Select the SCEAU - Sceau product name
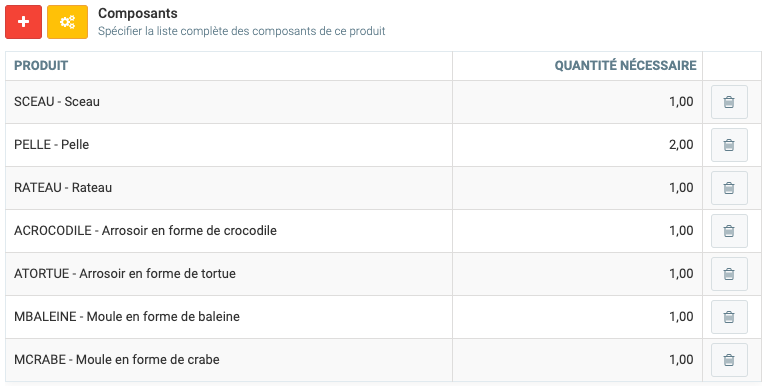Image resolution: width=767 pixels, height=386 pixels. pos(57,102)
